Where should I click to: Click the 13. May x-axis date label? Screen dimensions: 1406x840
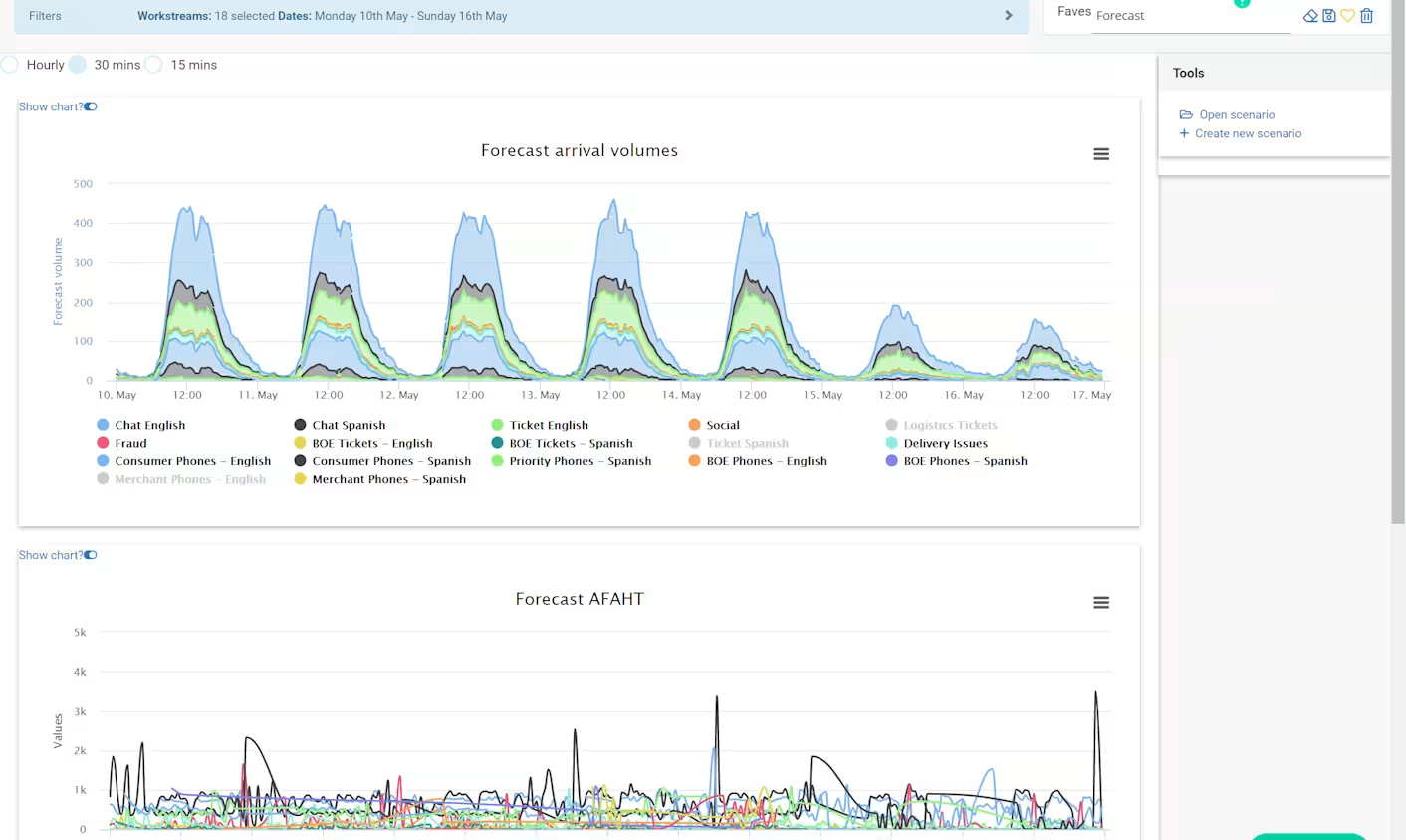point(541,395)
